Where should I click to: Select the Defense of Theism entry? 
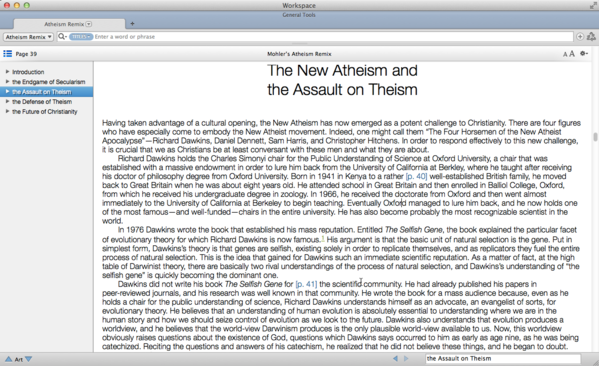42,102
